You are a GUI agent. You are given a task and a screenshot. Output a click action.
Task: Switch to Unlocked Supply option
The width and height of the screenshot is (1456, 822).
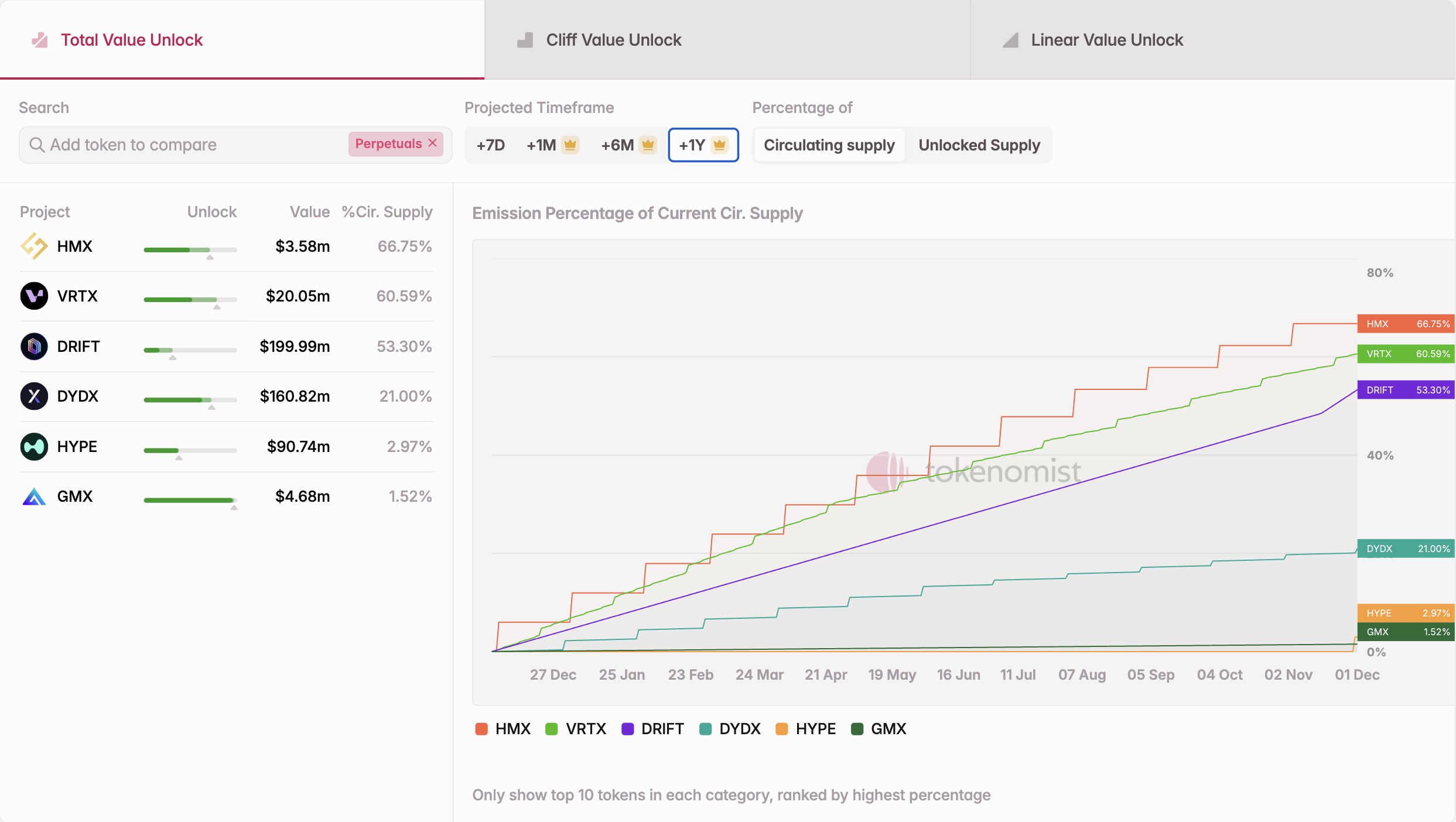click(979, 145)
